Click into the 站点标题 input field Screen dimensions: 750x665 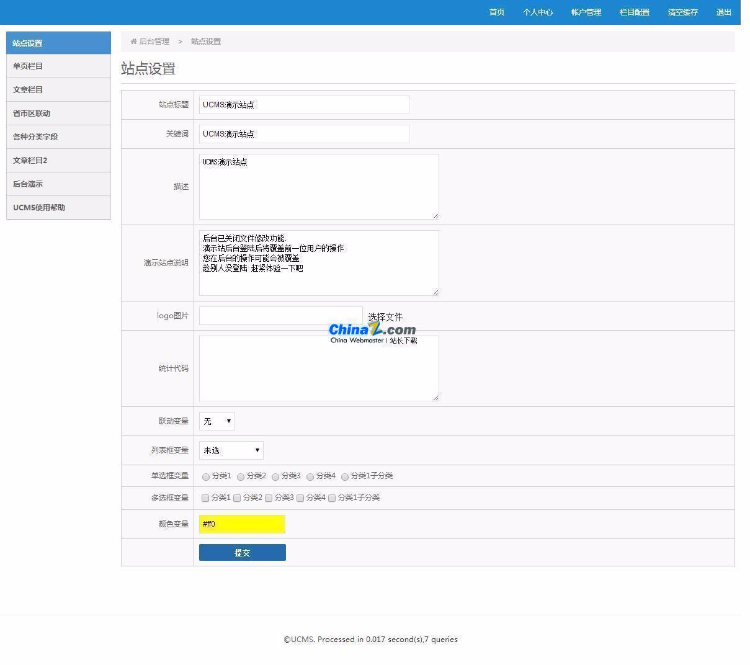click(x=304, y=104)
